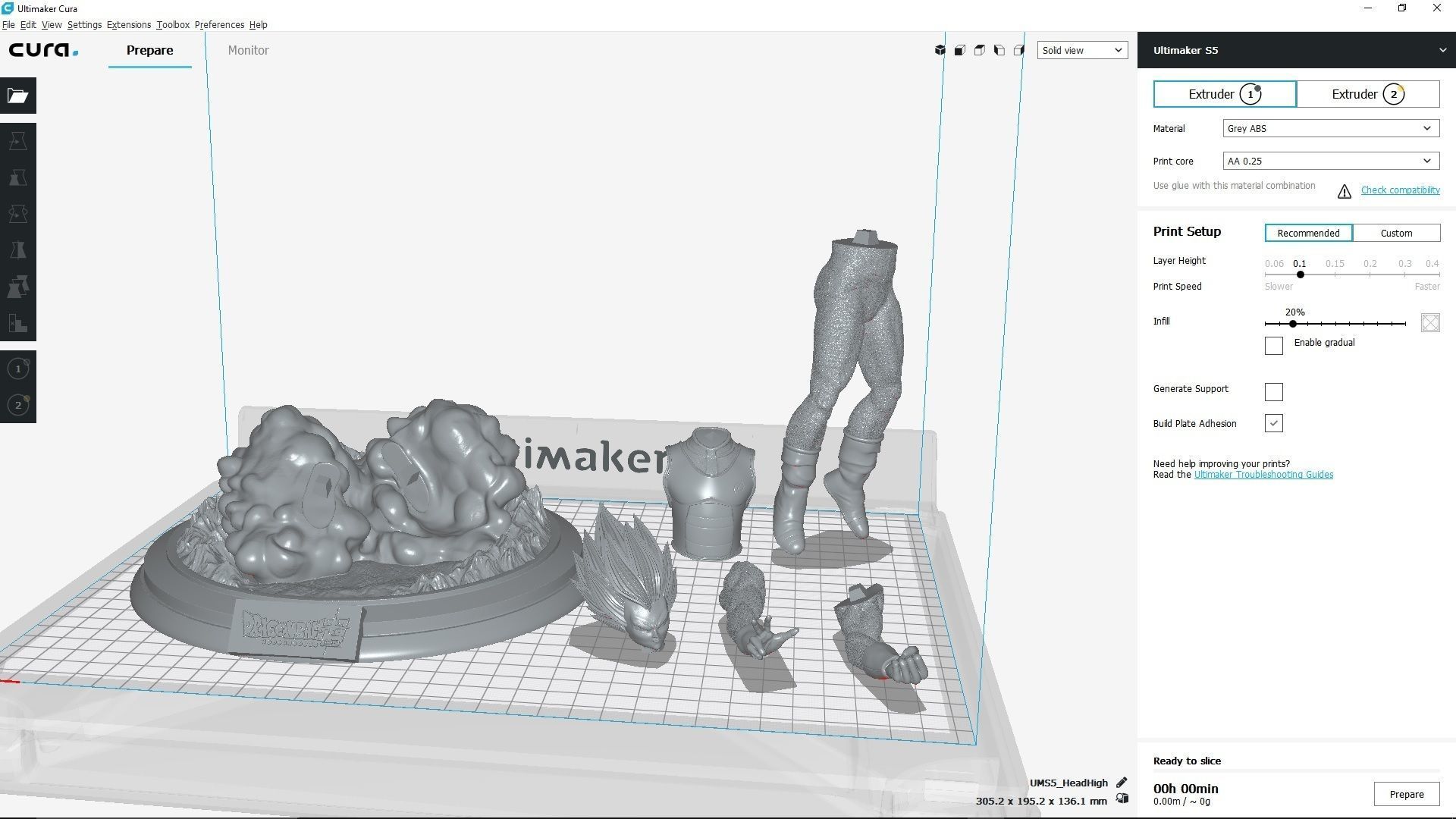Select the Move tool in left toolbar
Image resolution: width=1456 pixels, height=819 pixels.
point(18,141)
